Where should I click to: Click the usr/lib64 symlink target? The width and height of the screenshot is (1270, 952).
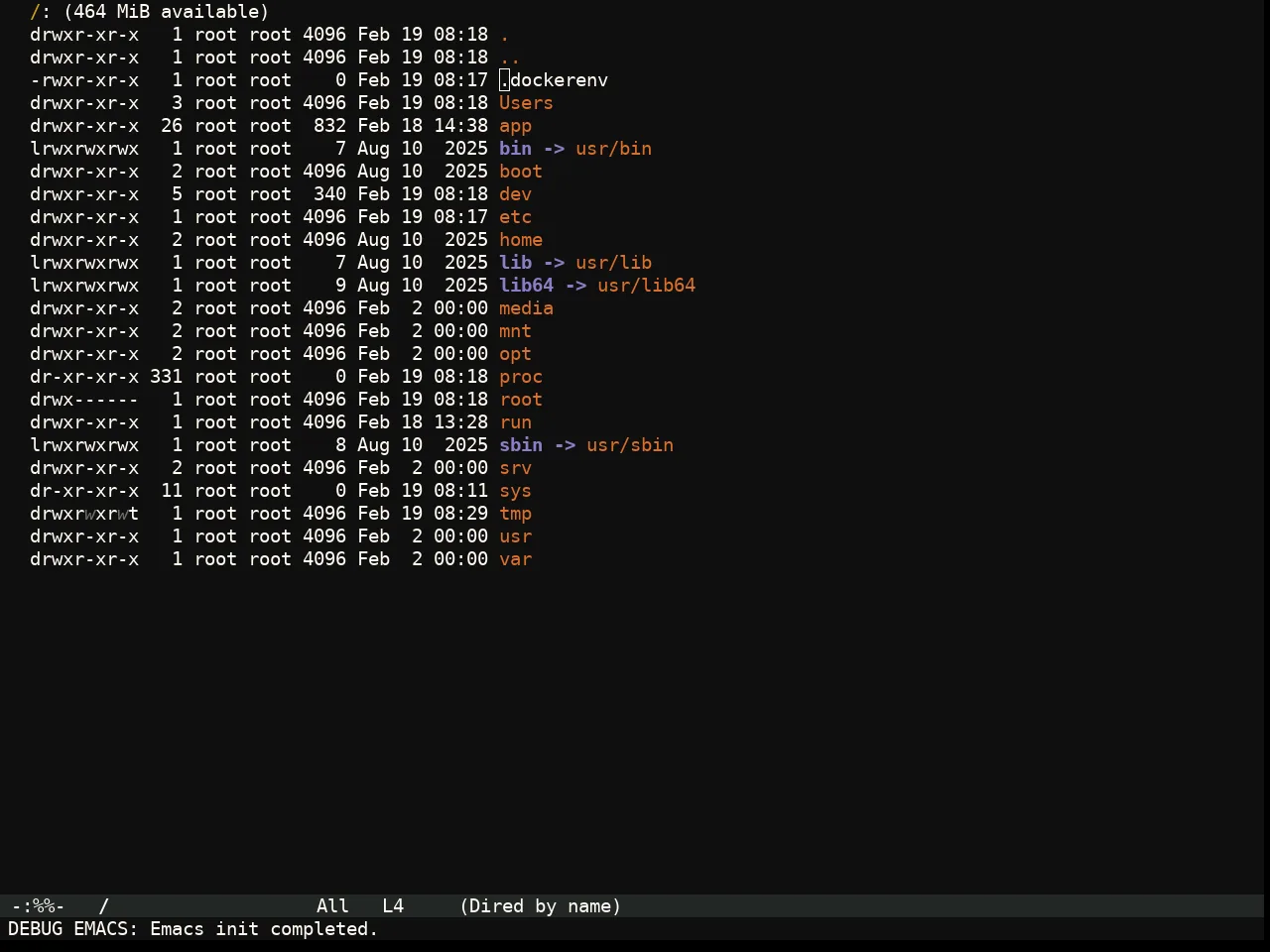click(646, 286)
